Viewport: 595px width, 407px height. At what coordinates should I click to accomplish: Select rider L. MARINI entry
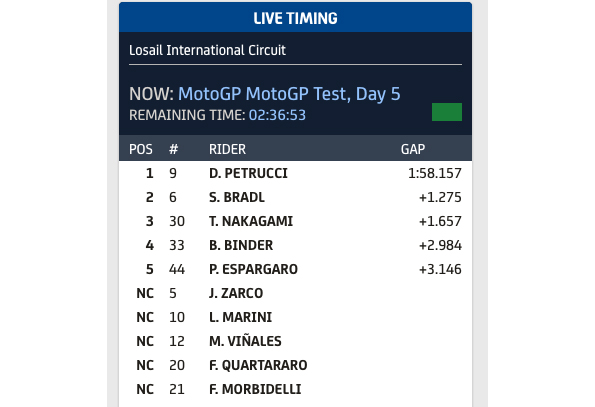tap(295, 317)
